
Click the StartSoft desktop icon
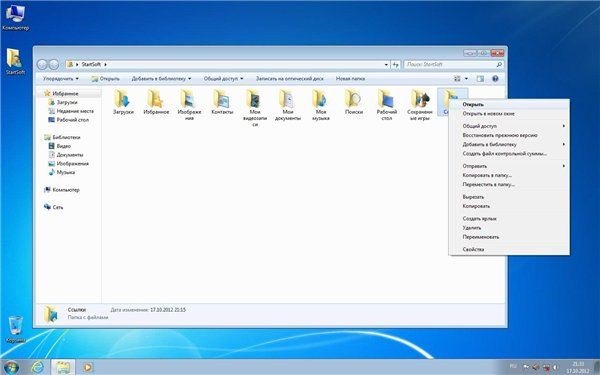(x=15, y=62)
